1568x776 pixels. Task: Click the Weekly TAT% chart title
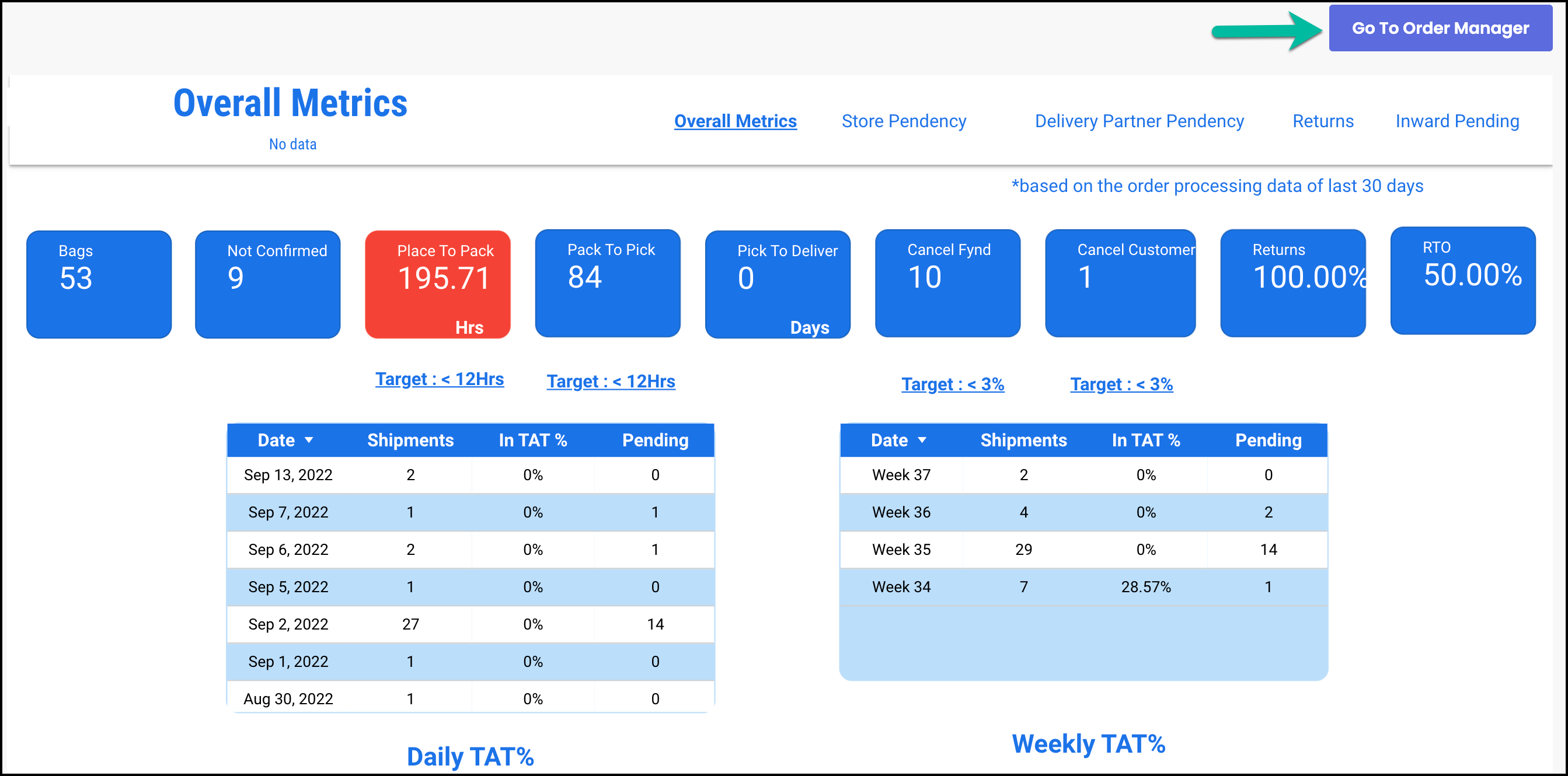tap(1088, 744)
